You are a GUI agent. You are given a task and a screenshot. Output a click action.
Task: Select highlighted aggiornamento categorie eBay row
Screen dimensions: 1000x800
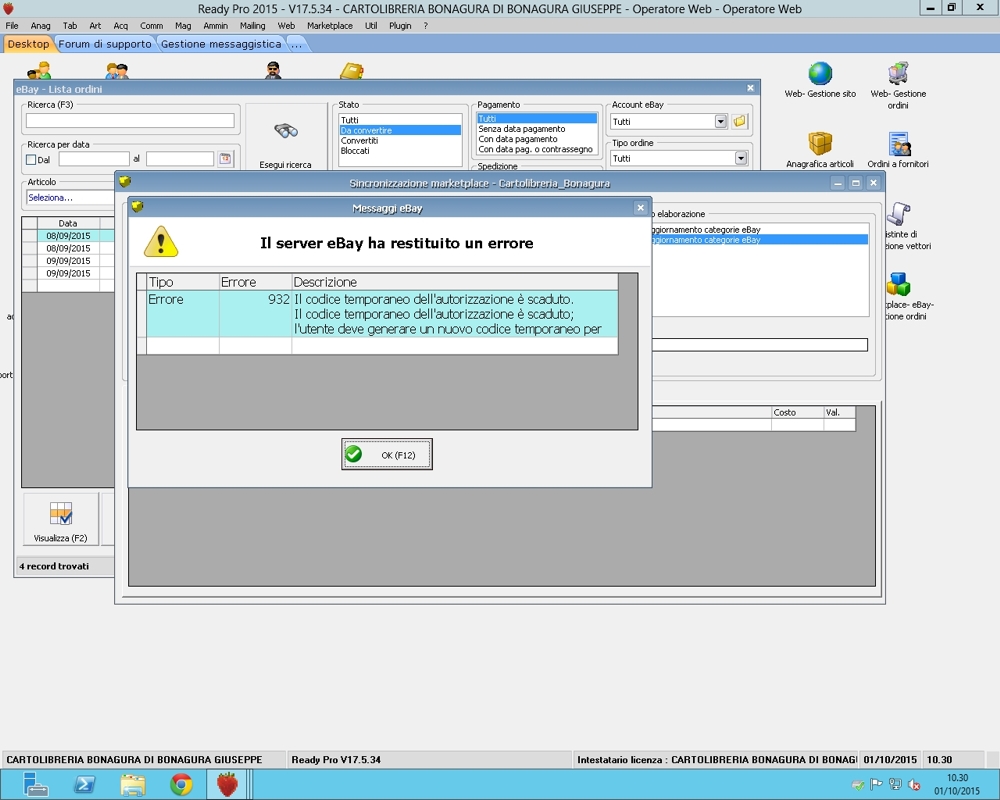tap(759, 240)
